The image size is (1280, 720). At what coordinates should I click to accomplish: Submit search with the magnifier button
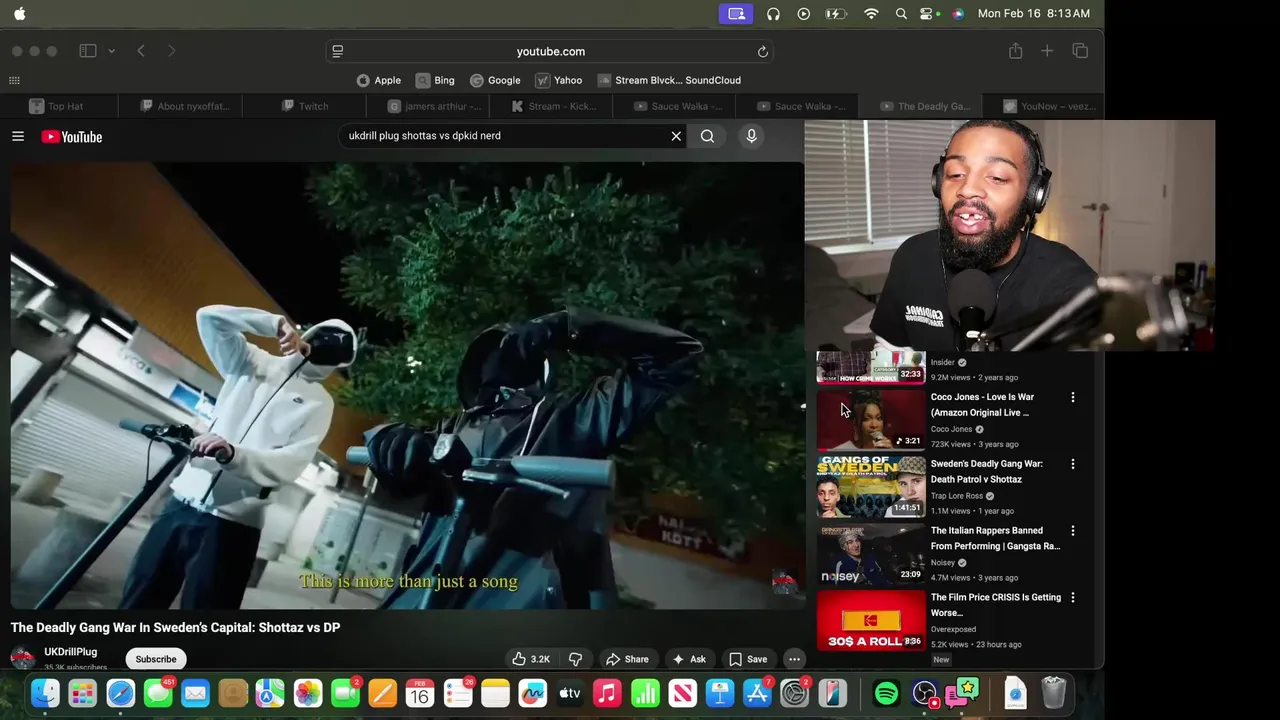click(x=707, y=136)
